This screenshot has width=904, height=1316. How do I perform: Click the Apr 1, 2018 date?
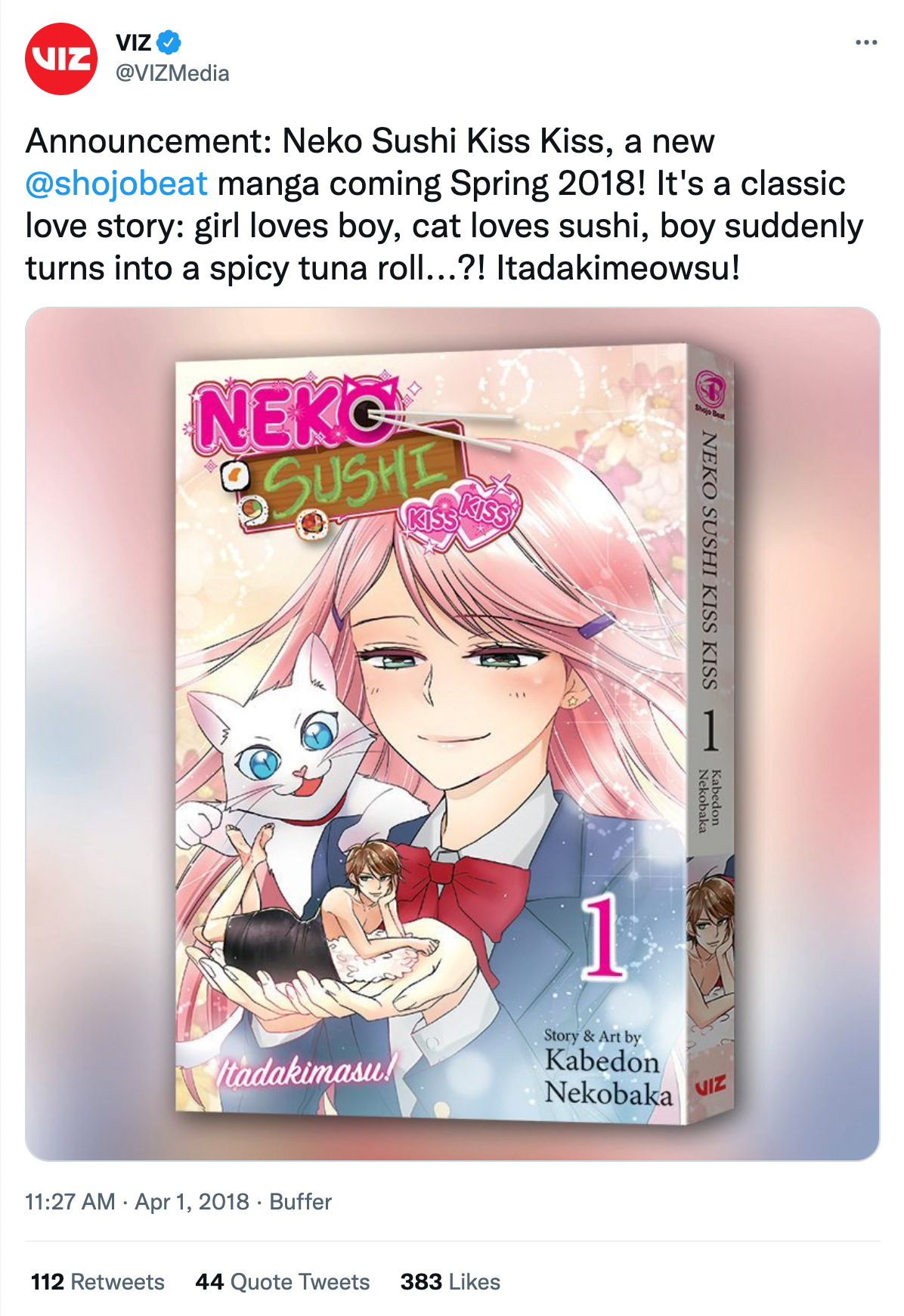(192, 1202)
